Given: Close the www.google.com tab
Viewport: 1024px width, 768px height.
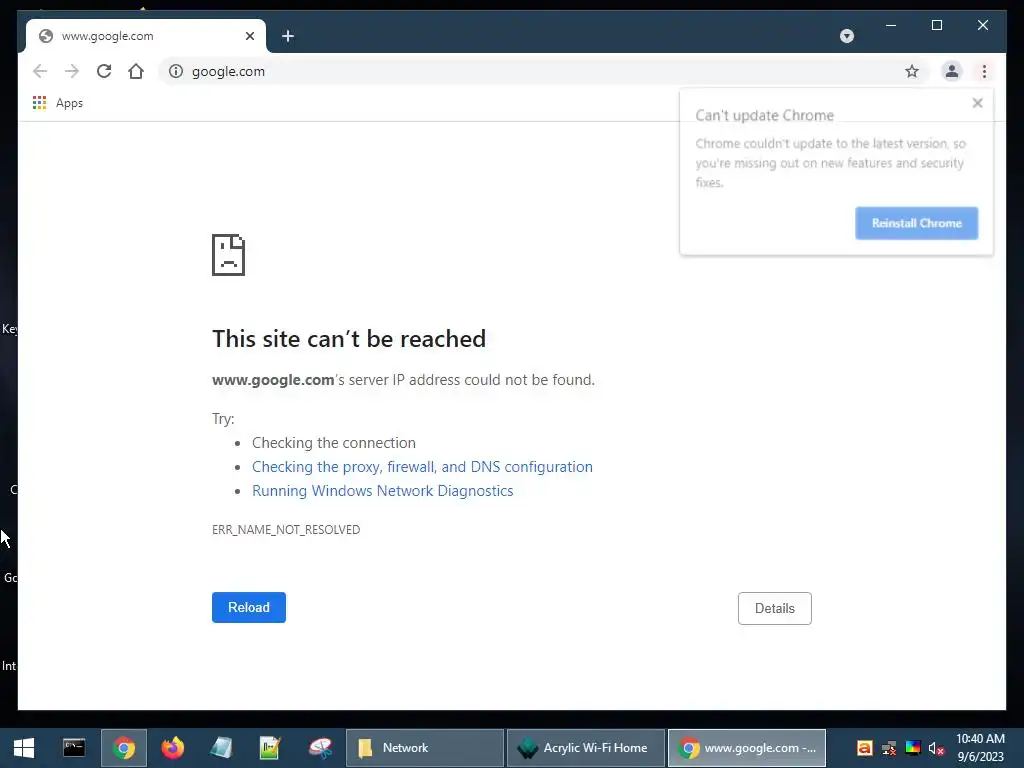Looking at the screenshot, I should click(249, 36).
